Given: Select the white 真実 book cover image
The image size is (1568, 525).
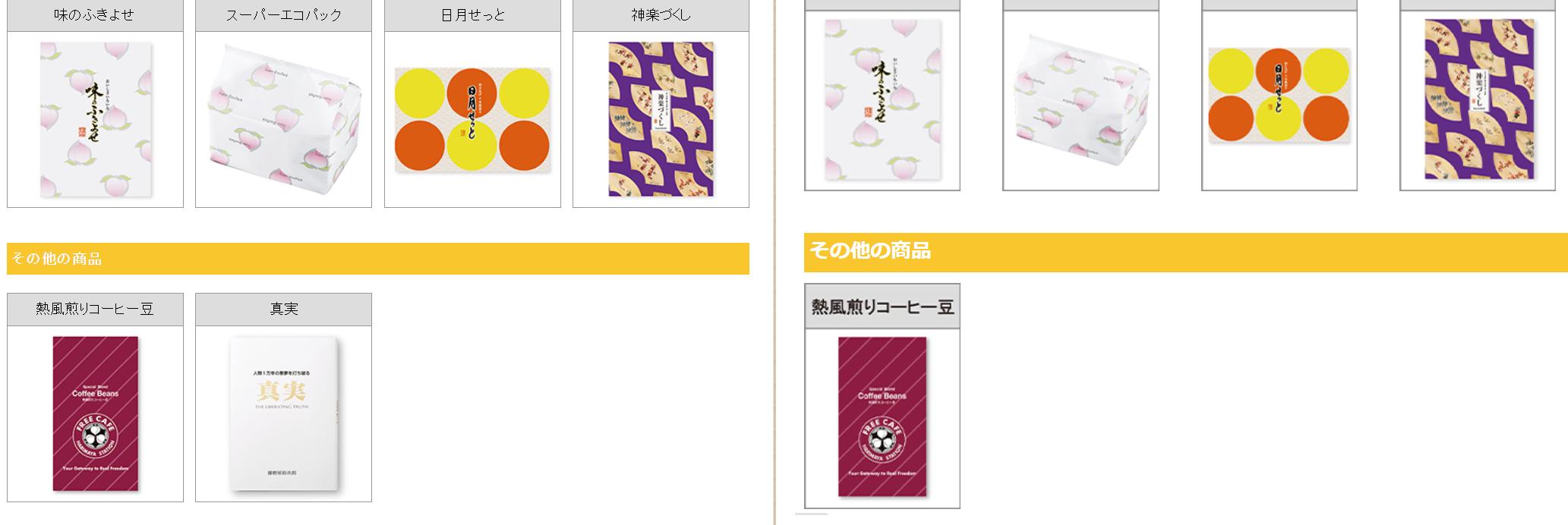Looking at the screenshot, I should point(285,413).
